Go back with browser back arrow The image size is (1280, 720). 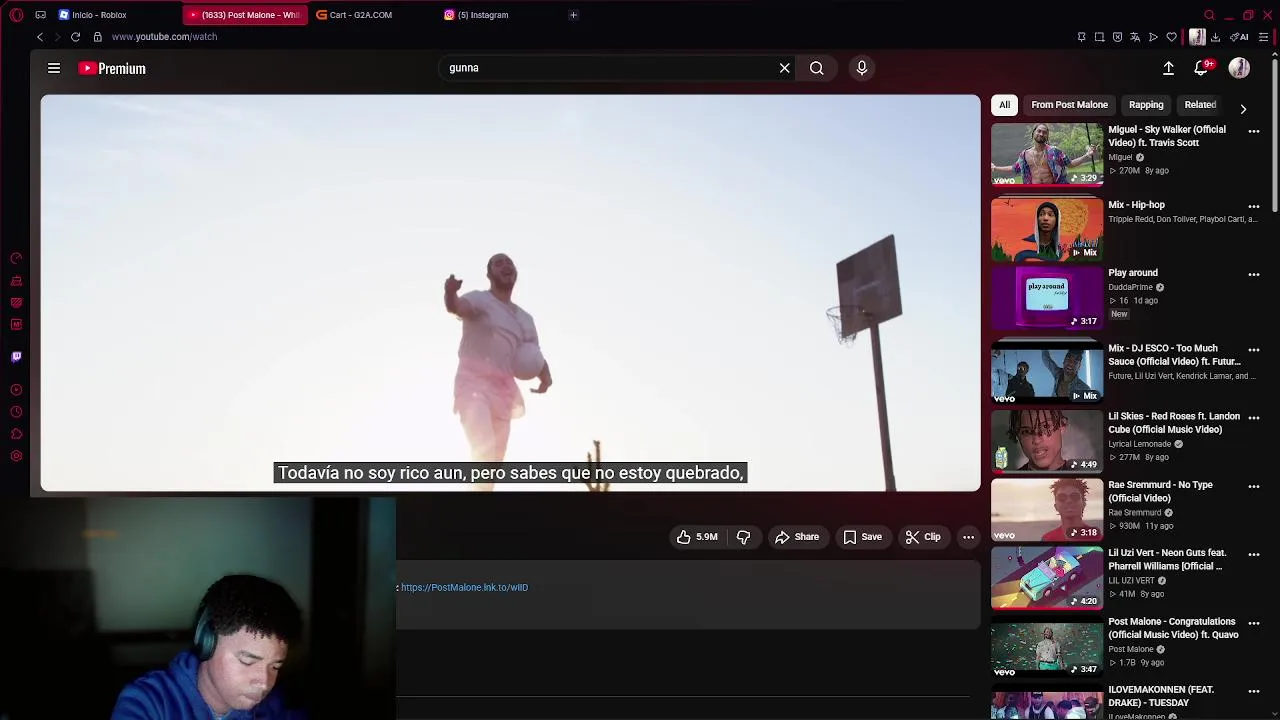click(40, 37)
